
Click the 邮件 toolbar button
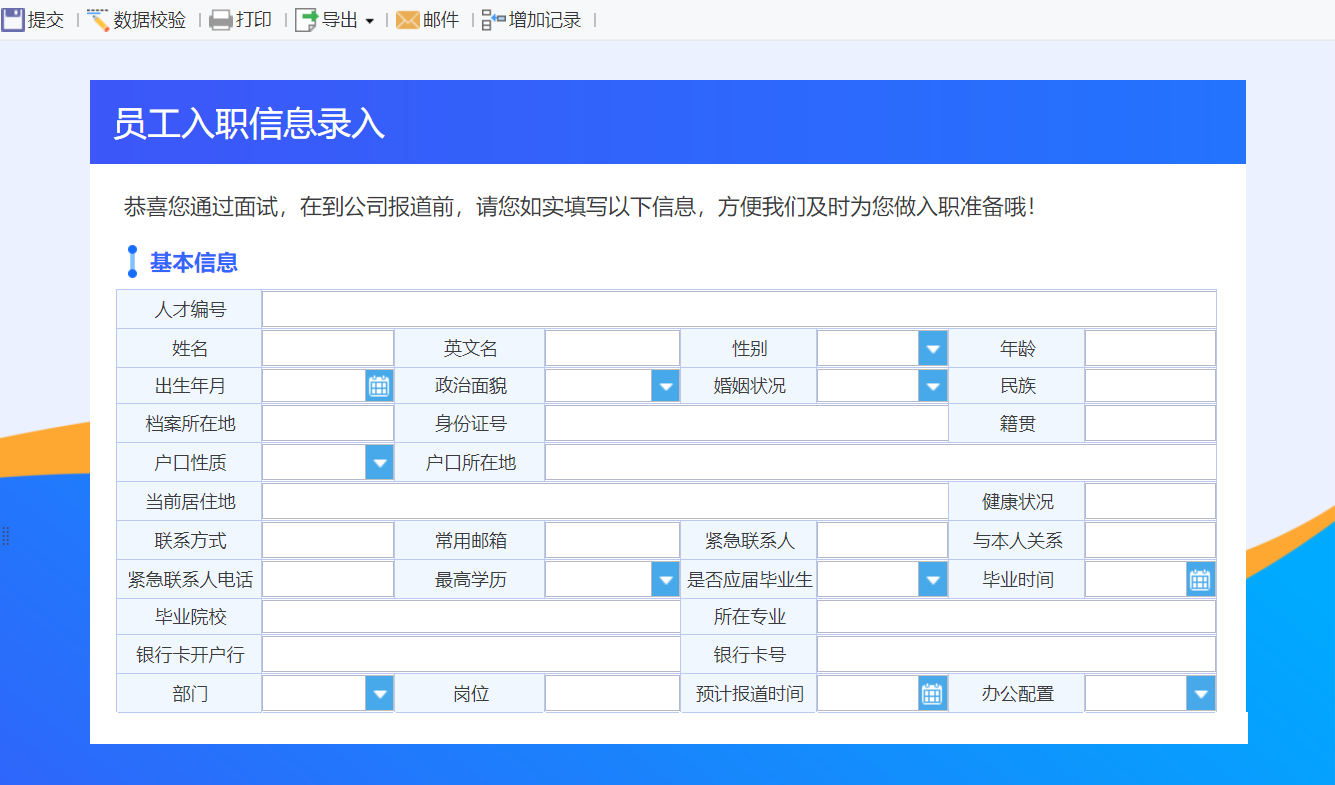pos(427,19)
